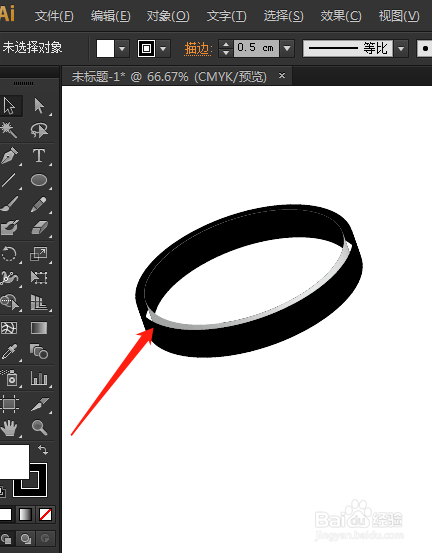Select the Selection tool (black arrow)
The height and width of the screenshot is (553, 432).
(9, 105)
